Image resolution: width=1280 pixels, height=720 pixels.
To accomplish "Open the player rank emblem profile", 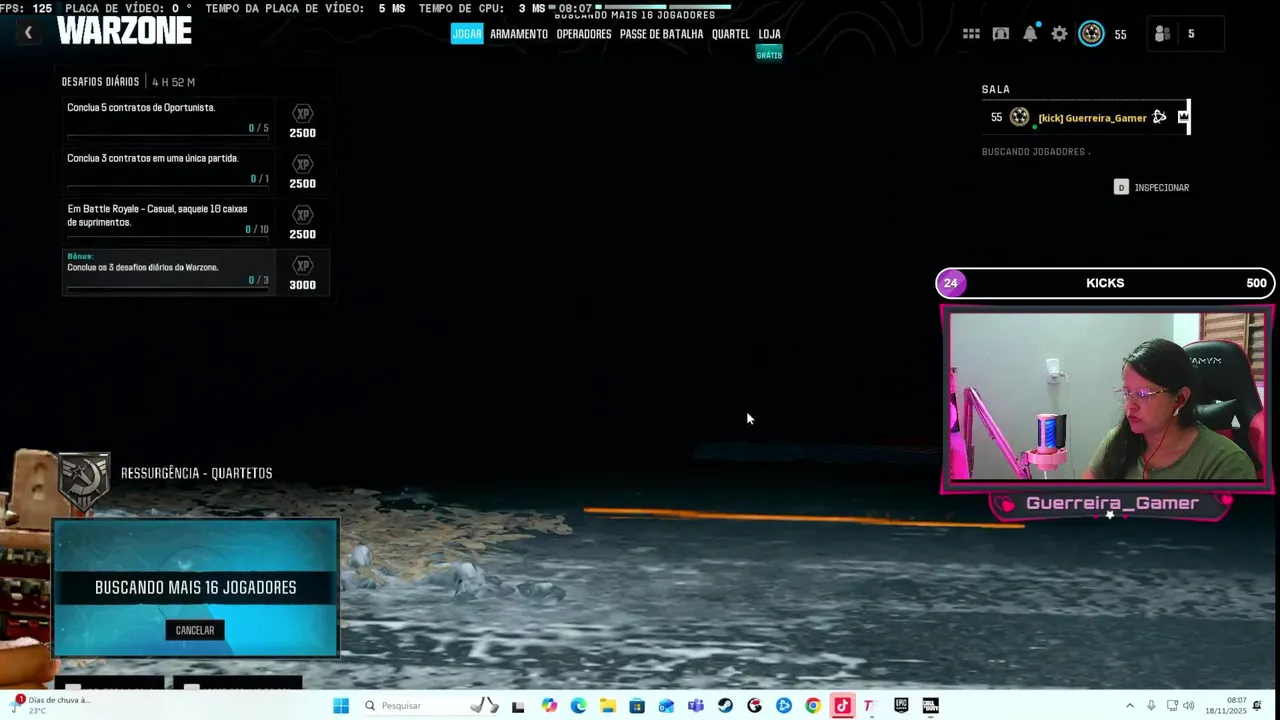I will (x=1091, y=34).
